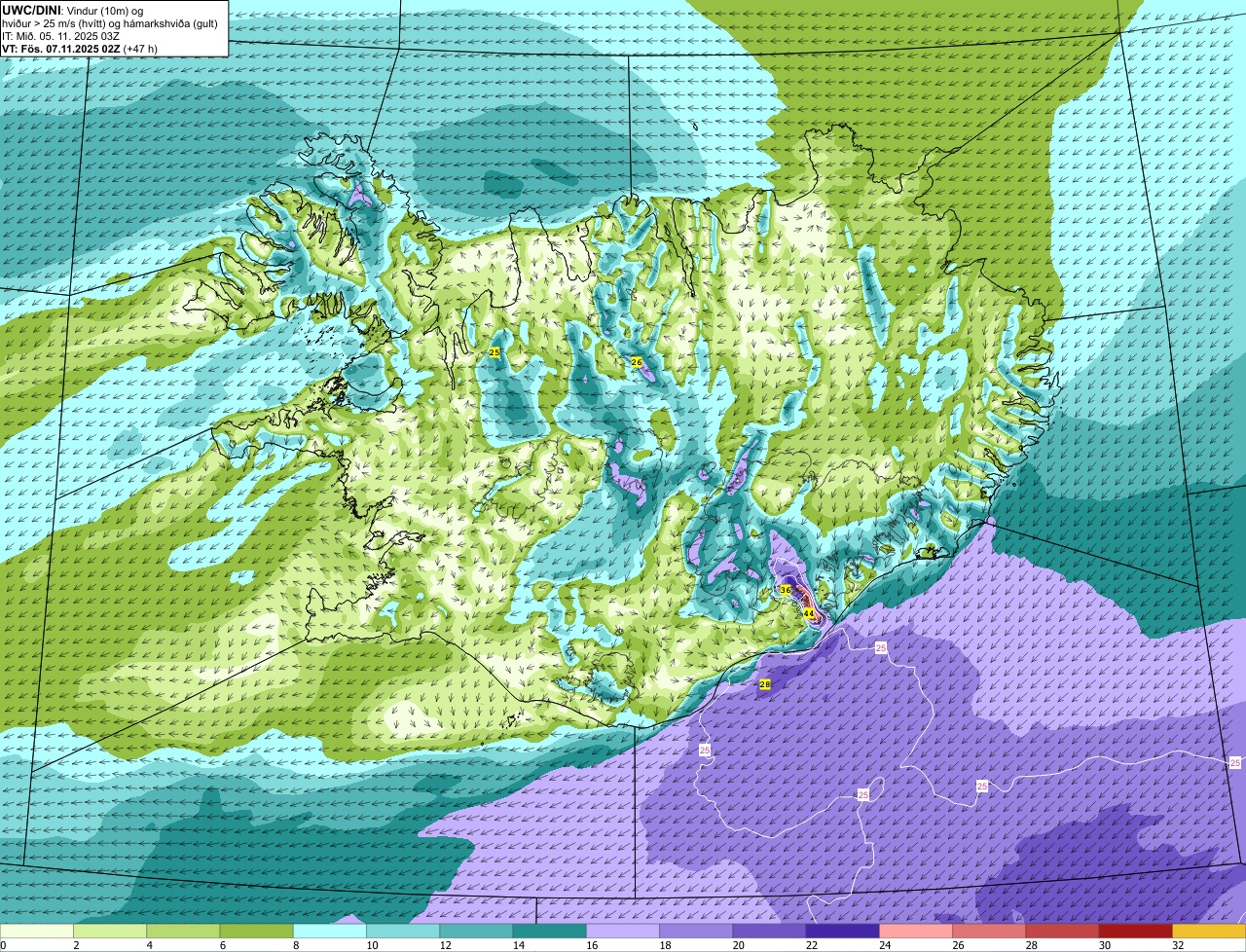Select the 8–10 m/s light cyan legend swatch
The width and height of the screenshot is (1246, 952).
(330, 931)
